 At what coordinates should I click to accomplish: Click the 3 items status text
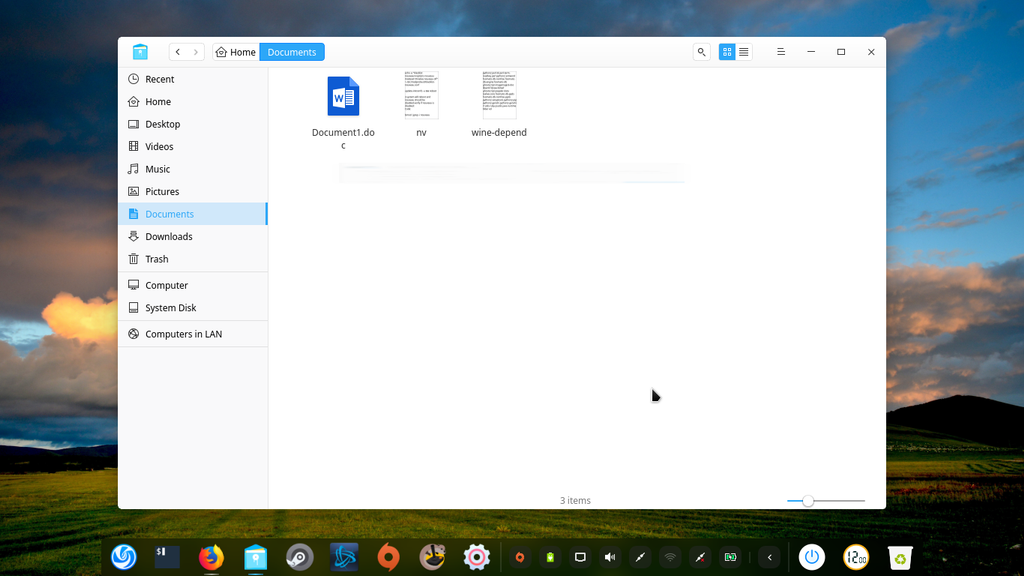click(x=575, y=500)
